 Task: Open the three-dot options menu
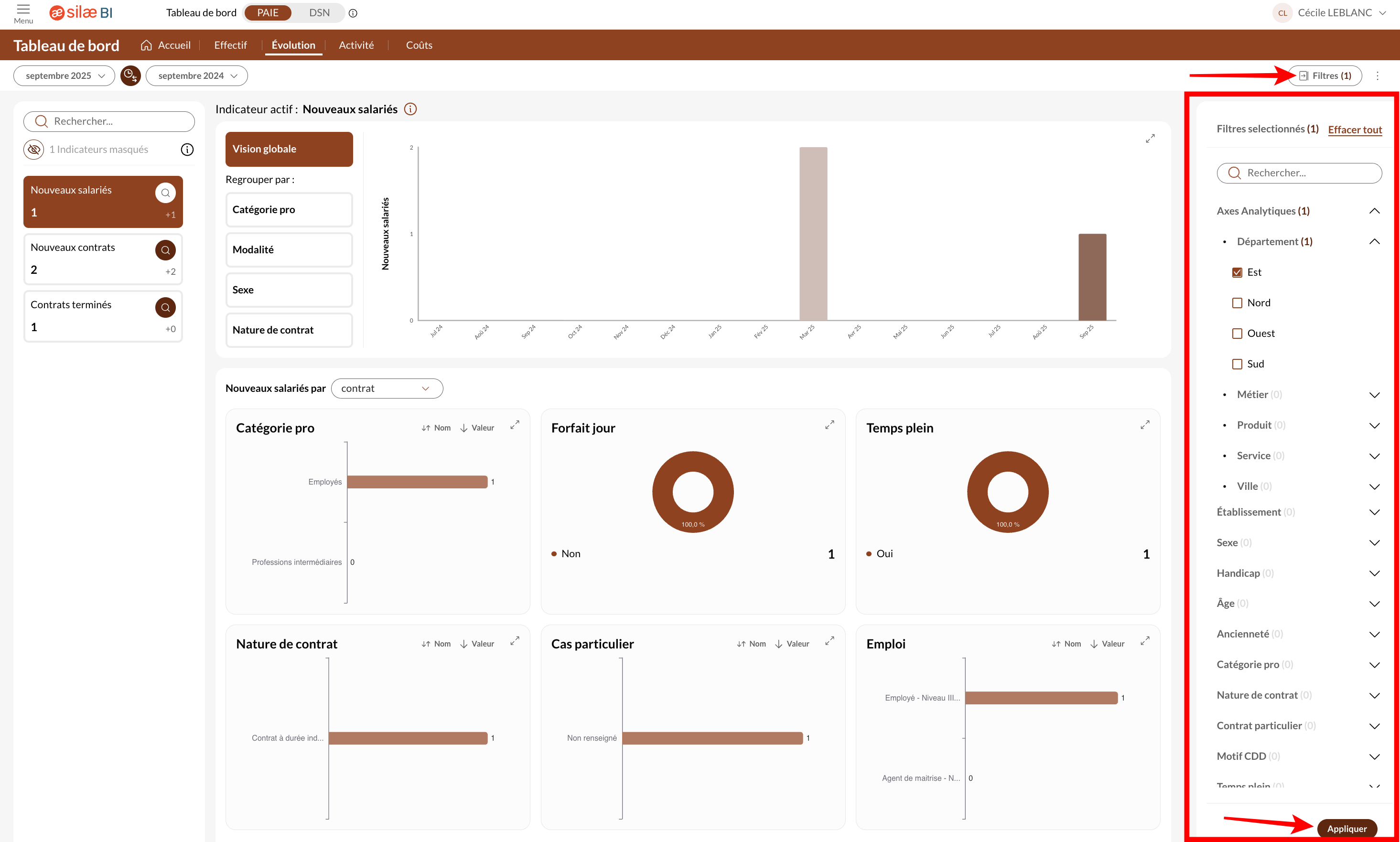1378,76
